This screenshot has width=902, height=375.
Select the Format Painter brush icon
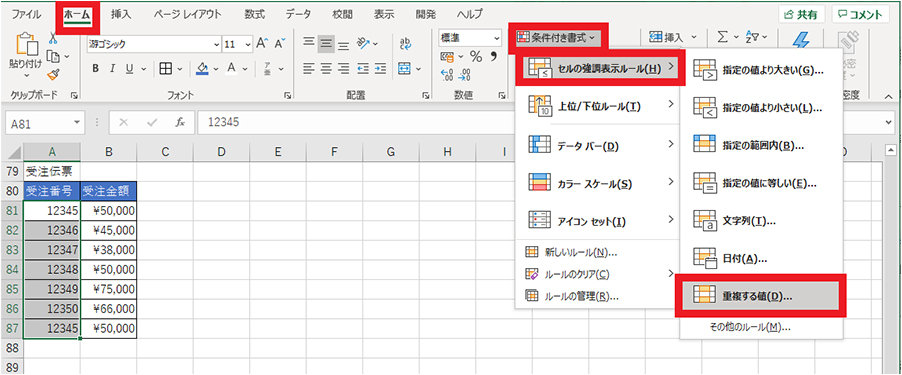53,75
